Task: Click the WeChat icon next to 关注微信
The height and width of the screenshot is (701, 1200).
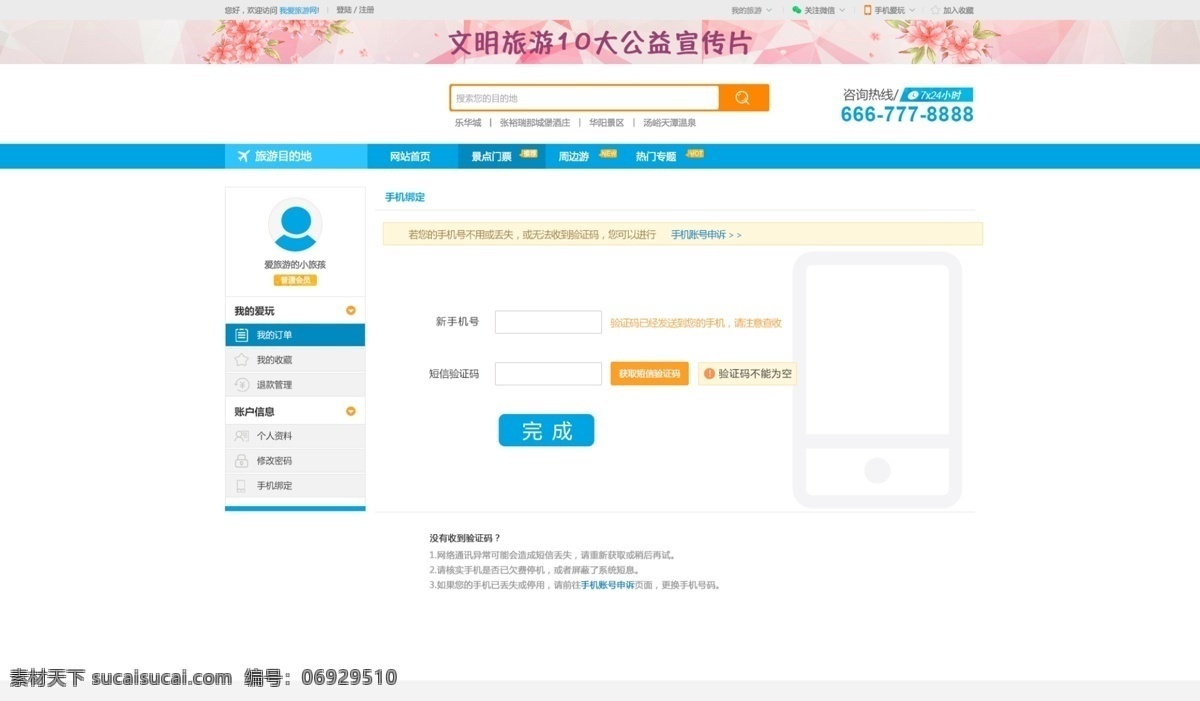Action: click(797, 10)
